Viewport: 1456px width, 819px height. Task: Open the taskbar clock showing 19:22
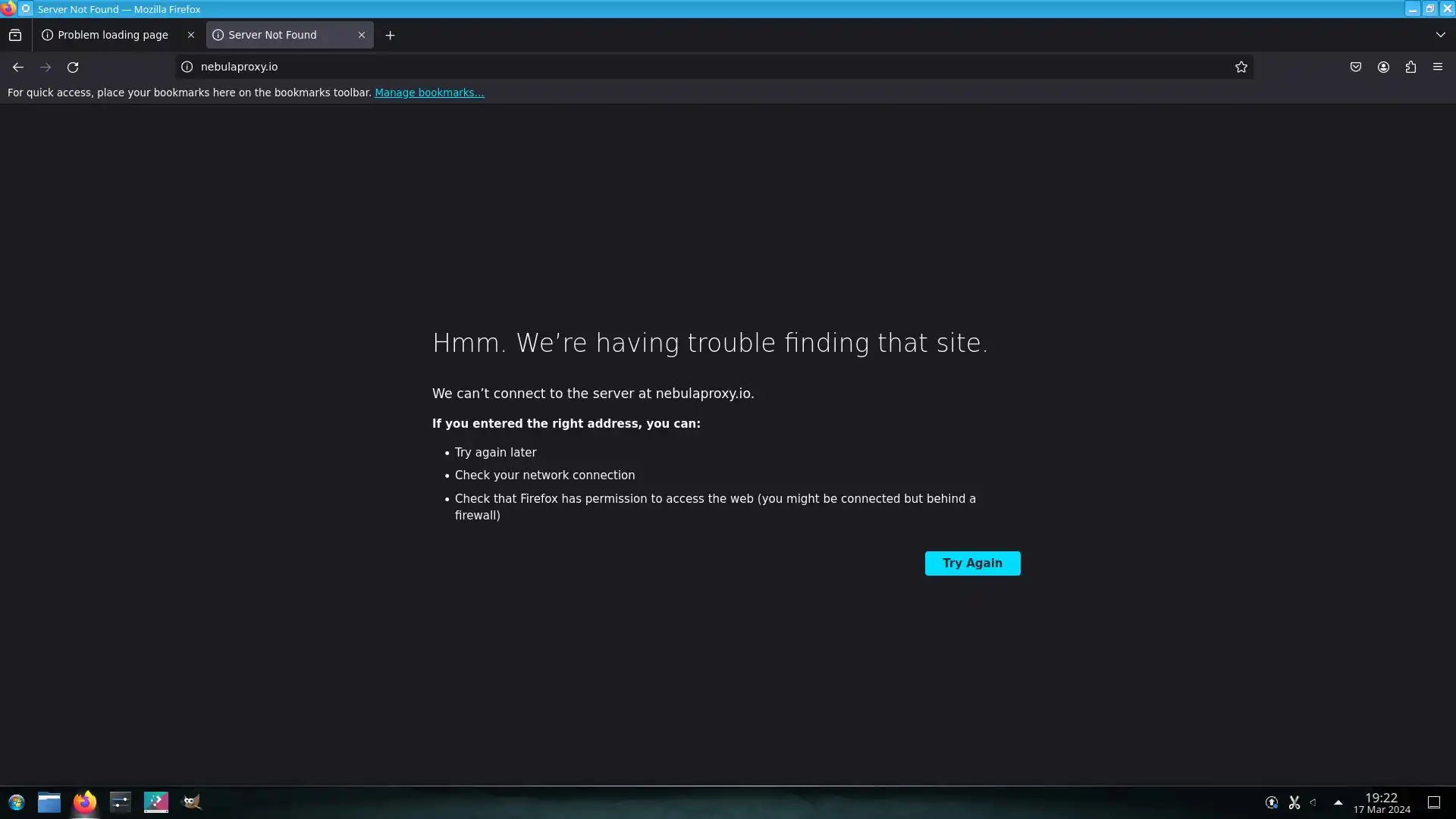pyautogui.click(x=1381, y=802)
